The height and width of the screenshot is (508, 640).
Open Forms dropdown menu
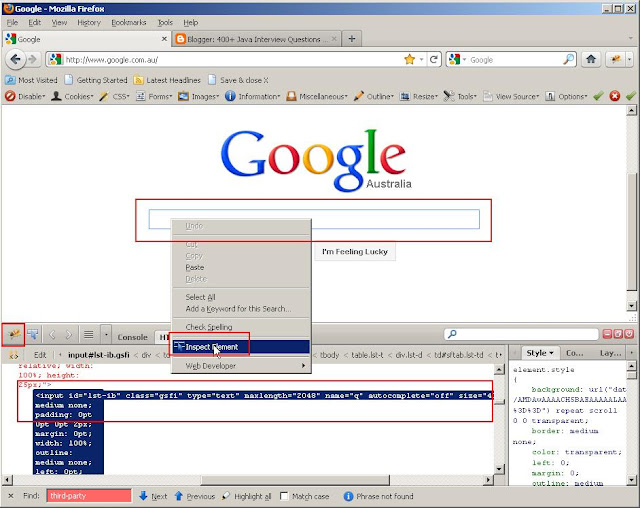(154, 96)
